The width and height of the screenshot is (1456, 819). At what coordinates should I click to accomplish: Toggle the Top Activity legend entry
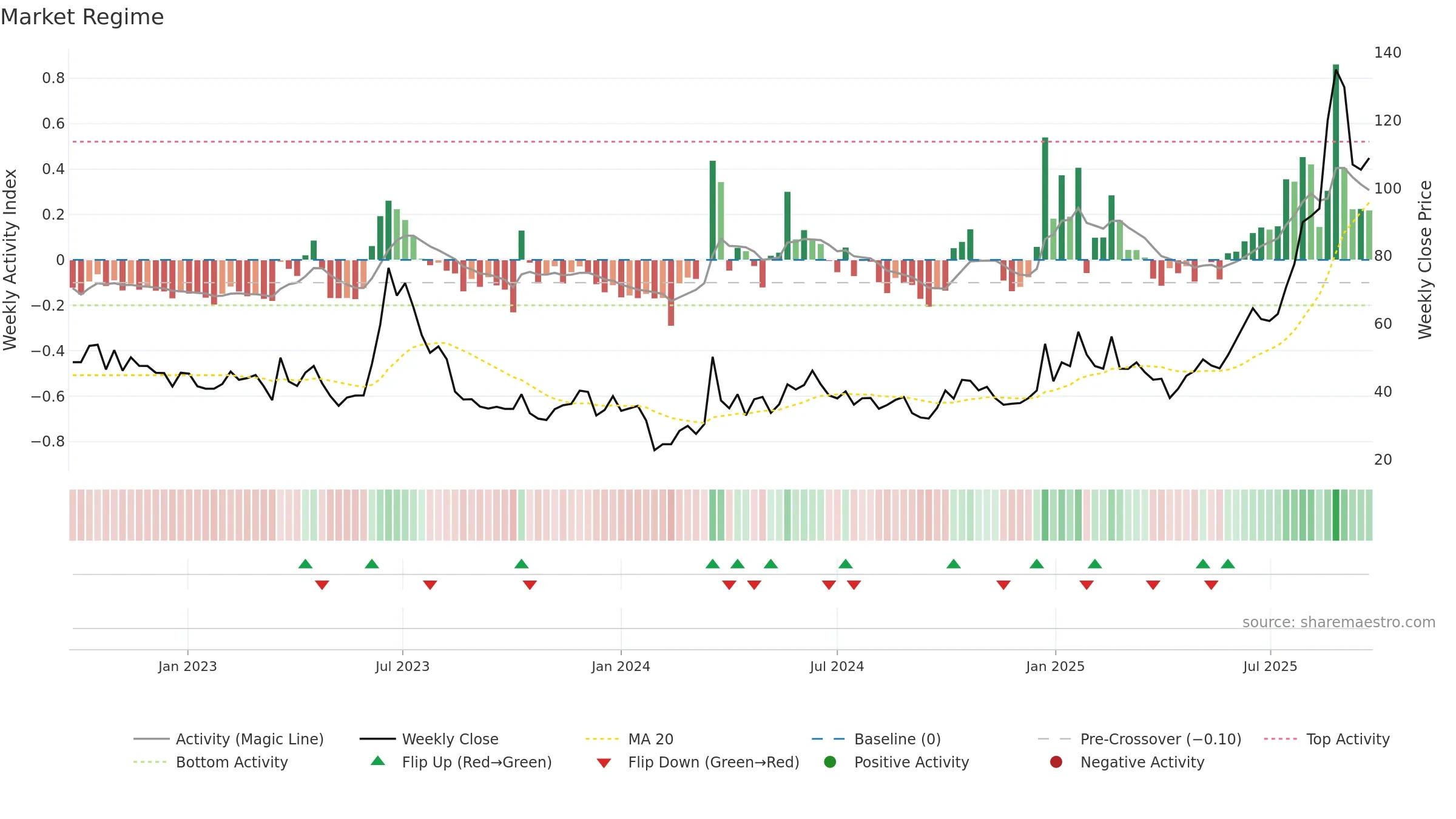coord(1327,739)
